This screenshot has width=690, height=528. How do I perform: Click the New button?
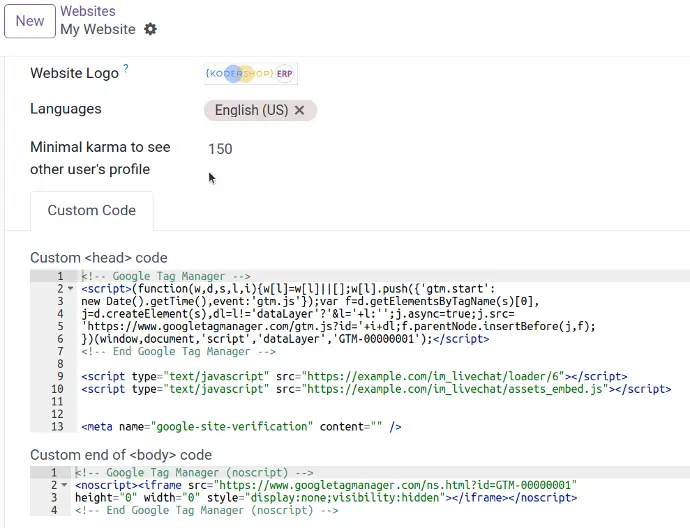[30, 21]
